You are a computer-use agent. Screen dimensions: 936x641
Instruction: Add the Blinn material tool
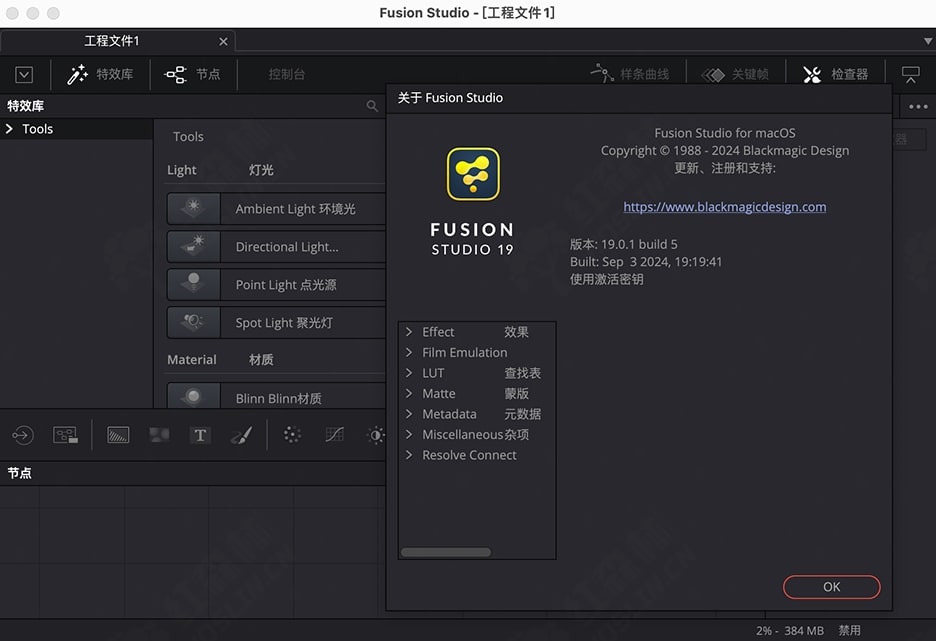[276, 395]
